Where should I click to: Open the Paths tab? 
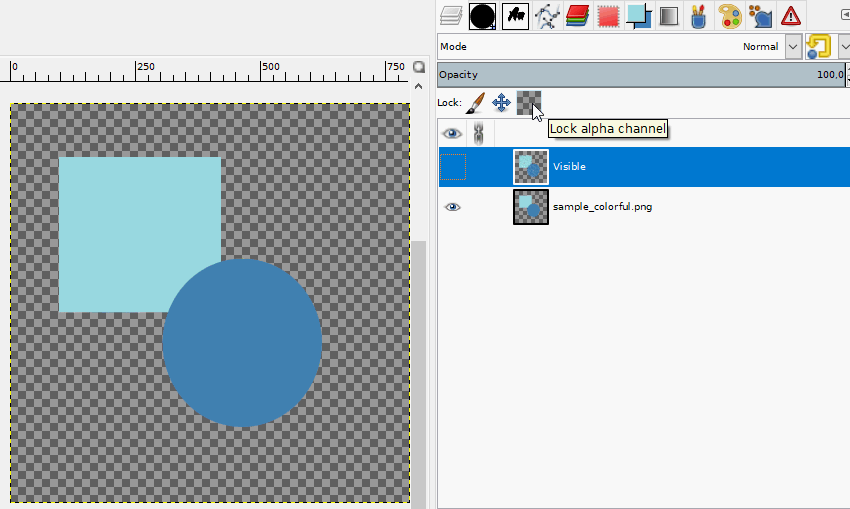[x=546, y=16]
